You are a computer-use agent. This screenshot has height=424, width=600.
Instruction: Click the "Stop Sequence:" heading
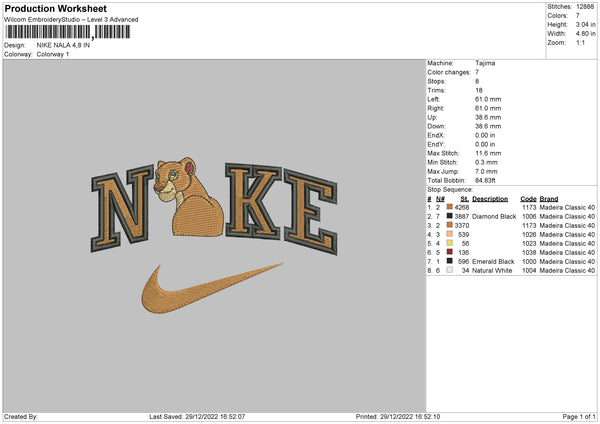[x=450, y=190]
